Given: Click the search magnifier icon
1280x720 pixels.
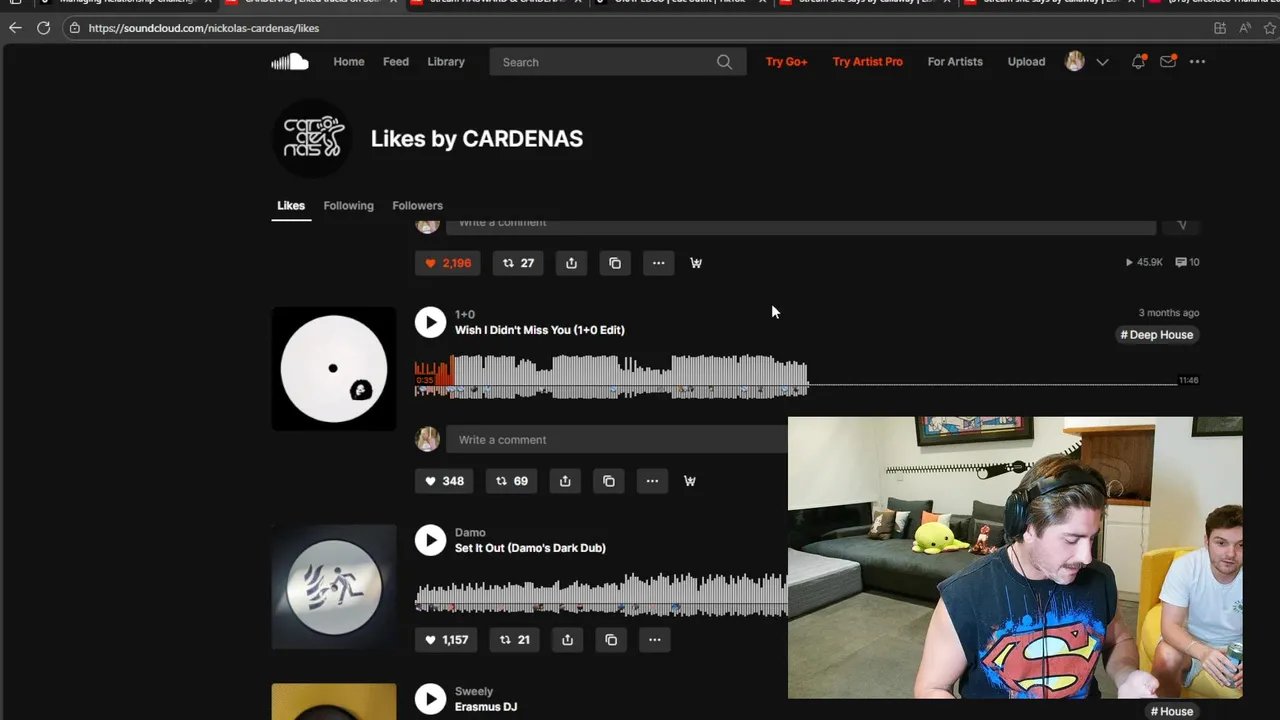Looking at the screenshot, I should coord(724,62).
